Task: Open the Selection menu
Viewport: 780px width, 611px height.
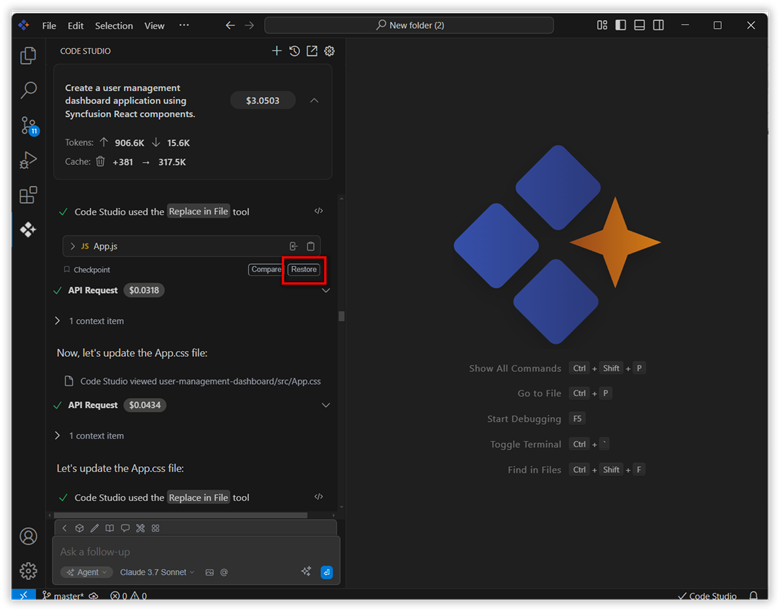Action: click(x=113, y=25)
